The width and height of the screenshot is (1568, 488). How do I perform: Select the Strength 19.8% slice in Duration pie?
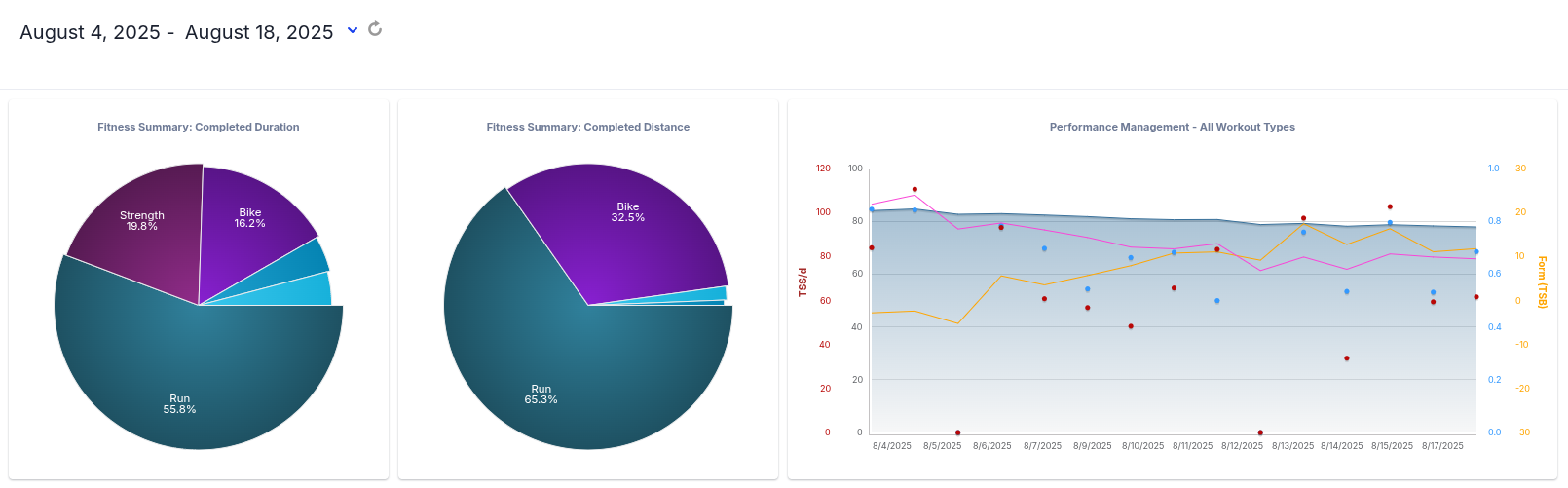pos(142,221)
